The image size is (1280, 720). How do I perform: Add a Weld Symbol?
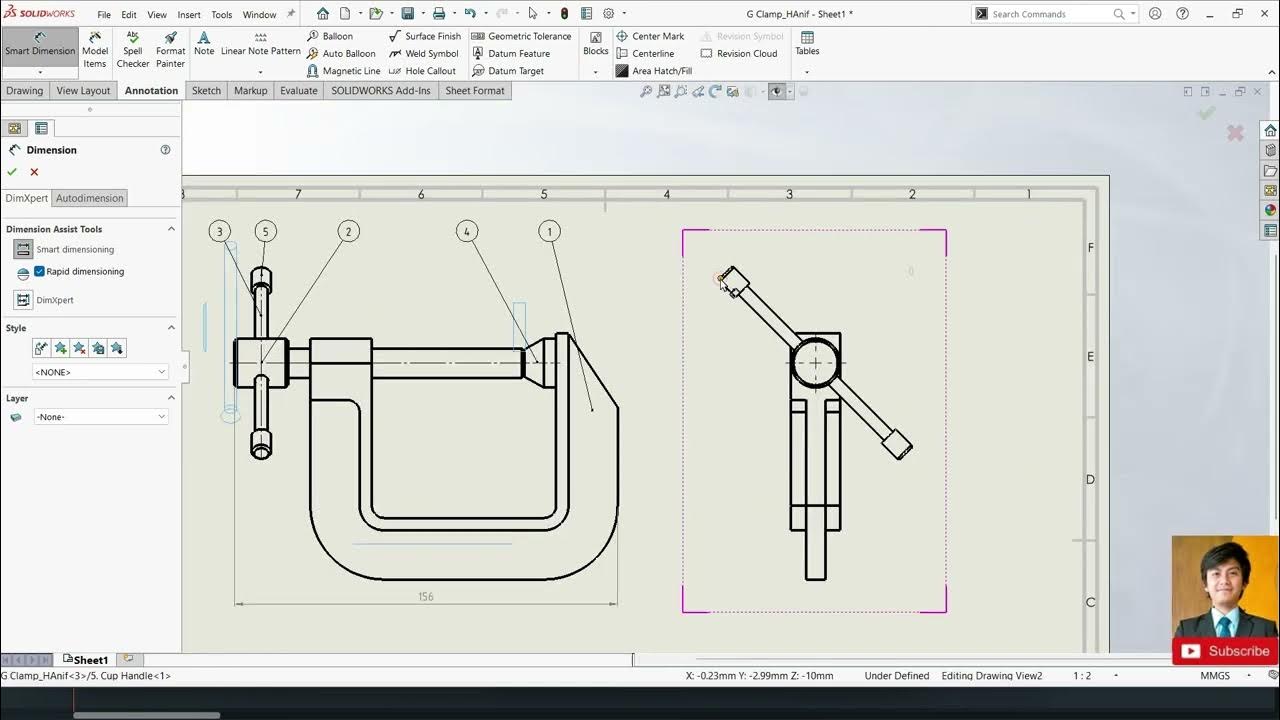click(424, 54)
